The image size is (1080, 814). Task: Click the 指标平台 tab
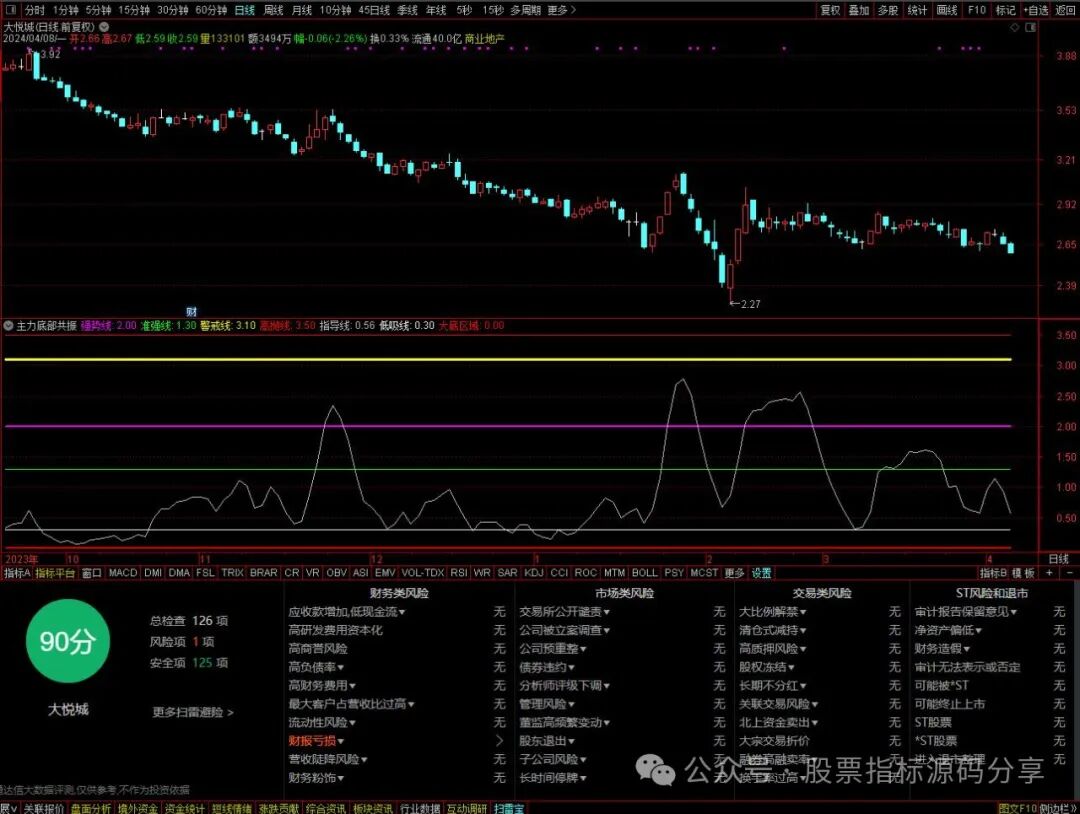55,572
